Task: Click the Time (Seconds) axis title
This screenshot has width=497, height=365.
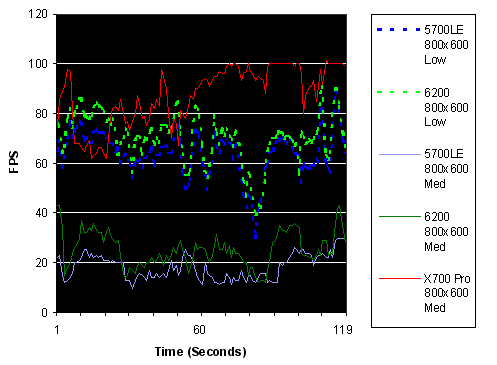Action: click(201, 352)
